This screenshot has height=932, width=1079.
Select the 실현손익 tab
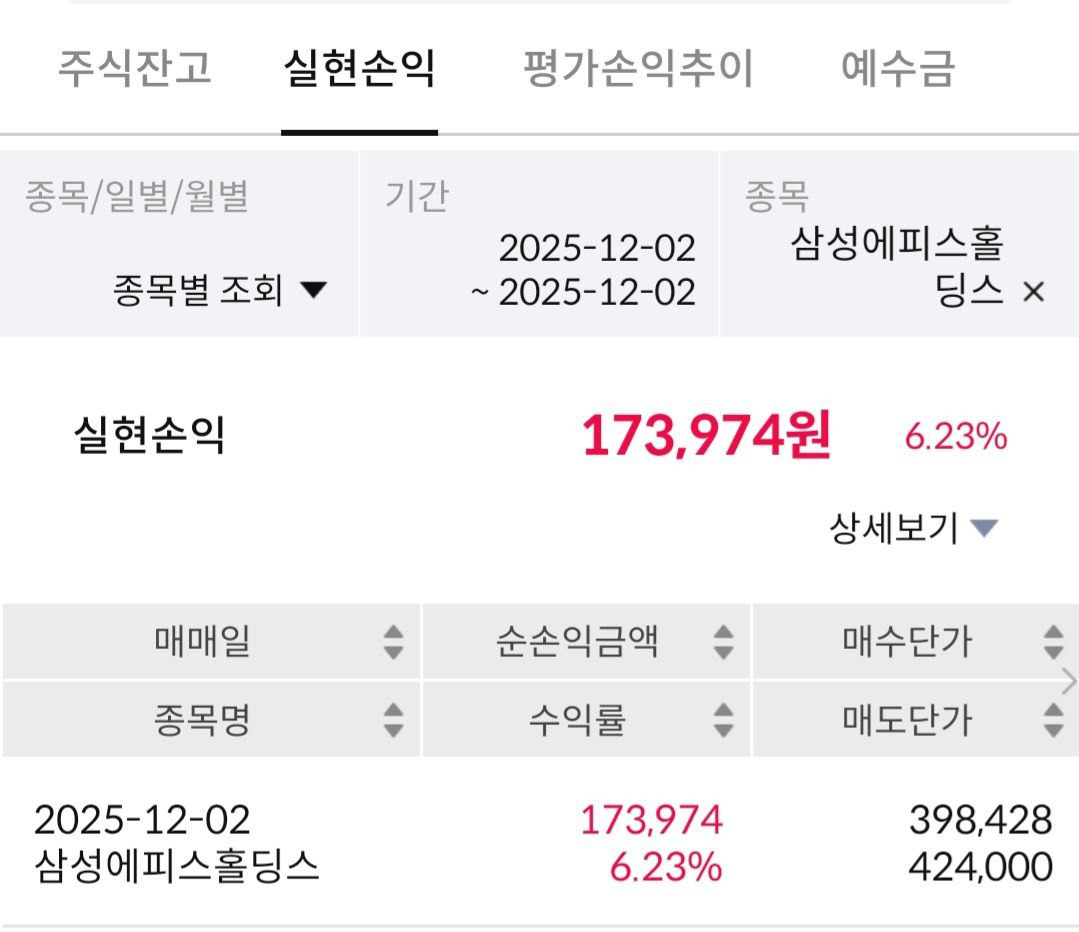coord(359,69)
